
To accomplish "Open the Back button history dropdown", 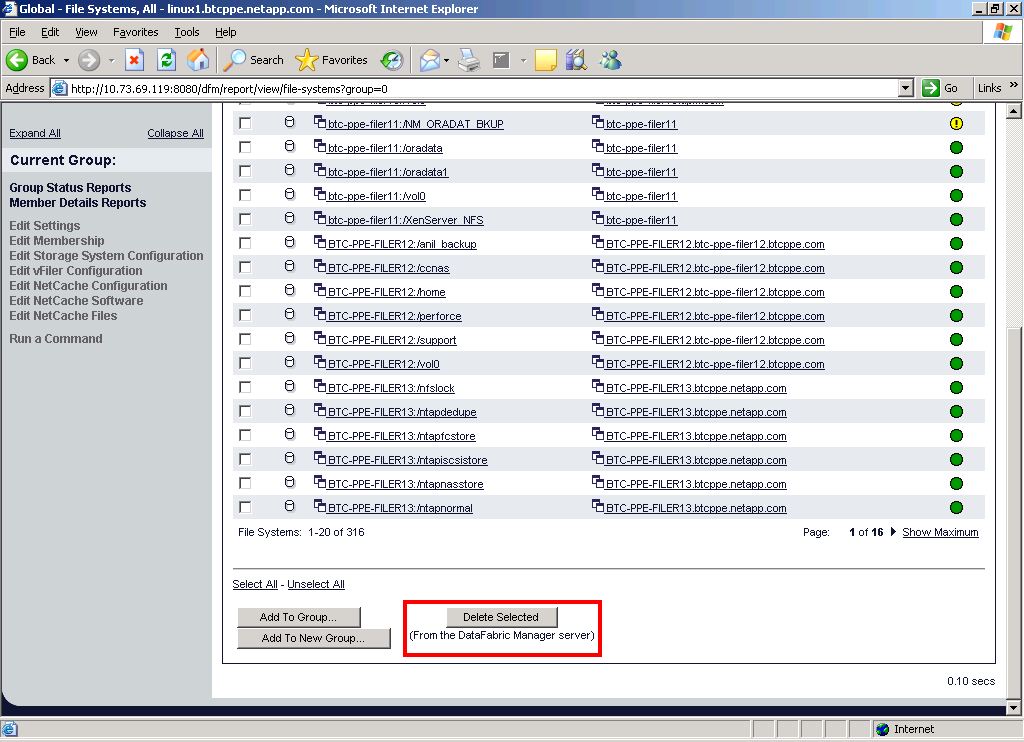I will pyautogui.click(x=66, y=60).
